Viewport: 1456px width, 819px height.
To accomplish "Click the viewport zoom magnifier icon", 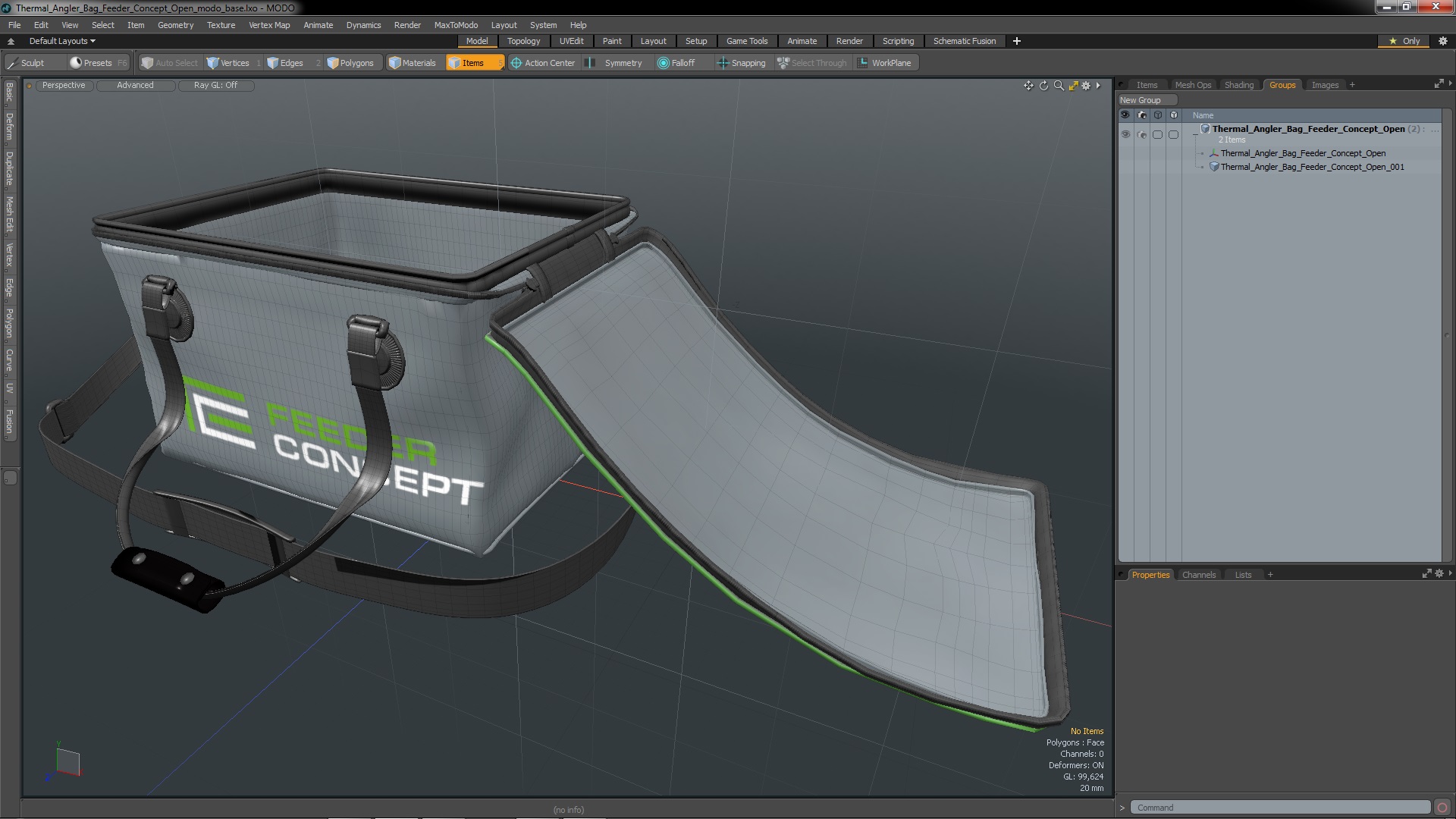I will pyautogui.click(x=1059, y=86).
